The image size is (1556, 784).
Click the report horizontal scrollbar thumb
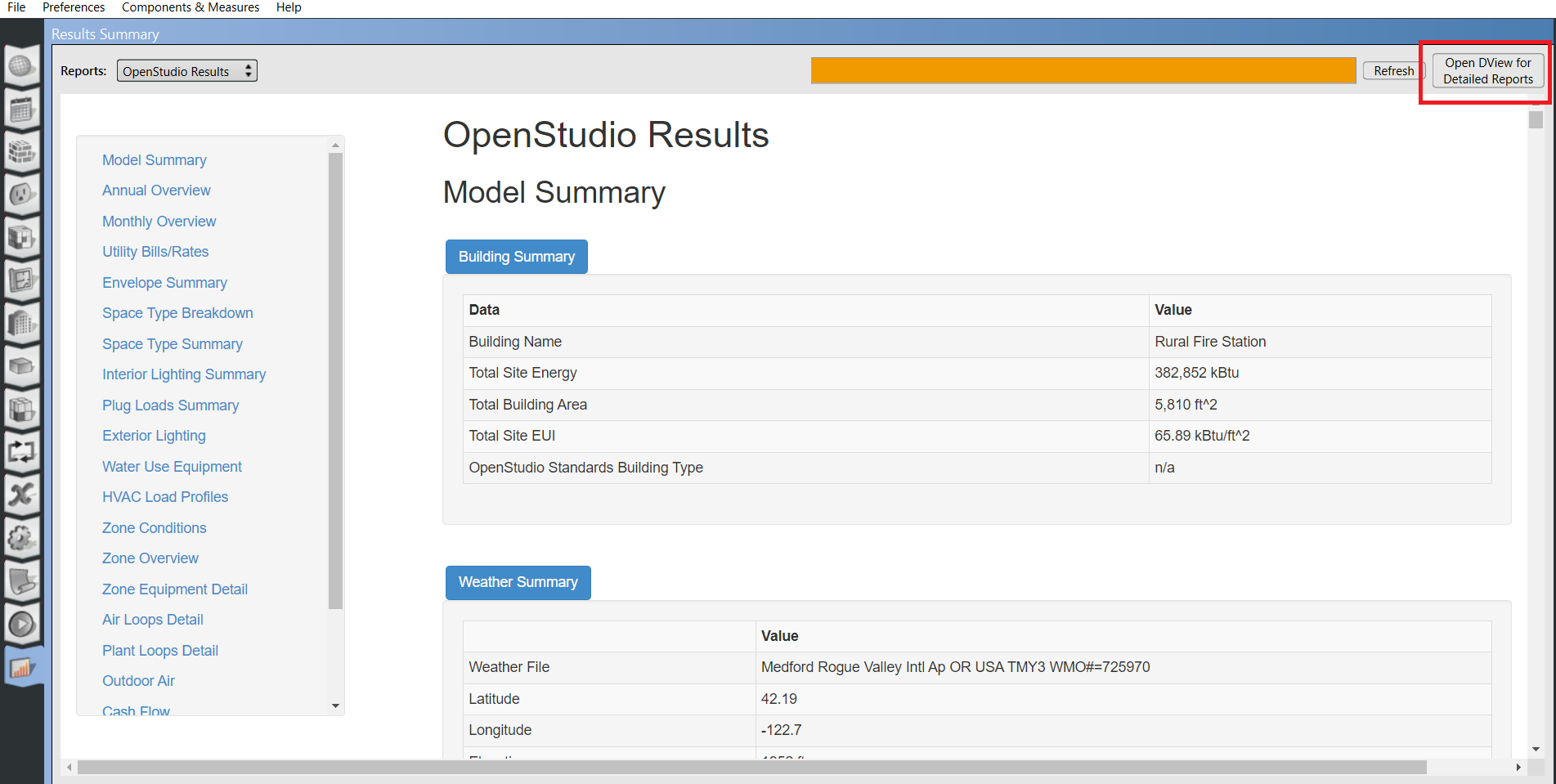pyautogui.click(x=752, y=768)
